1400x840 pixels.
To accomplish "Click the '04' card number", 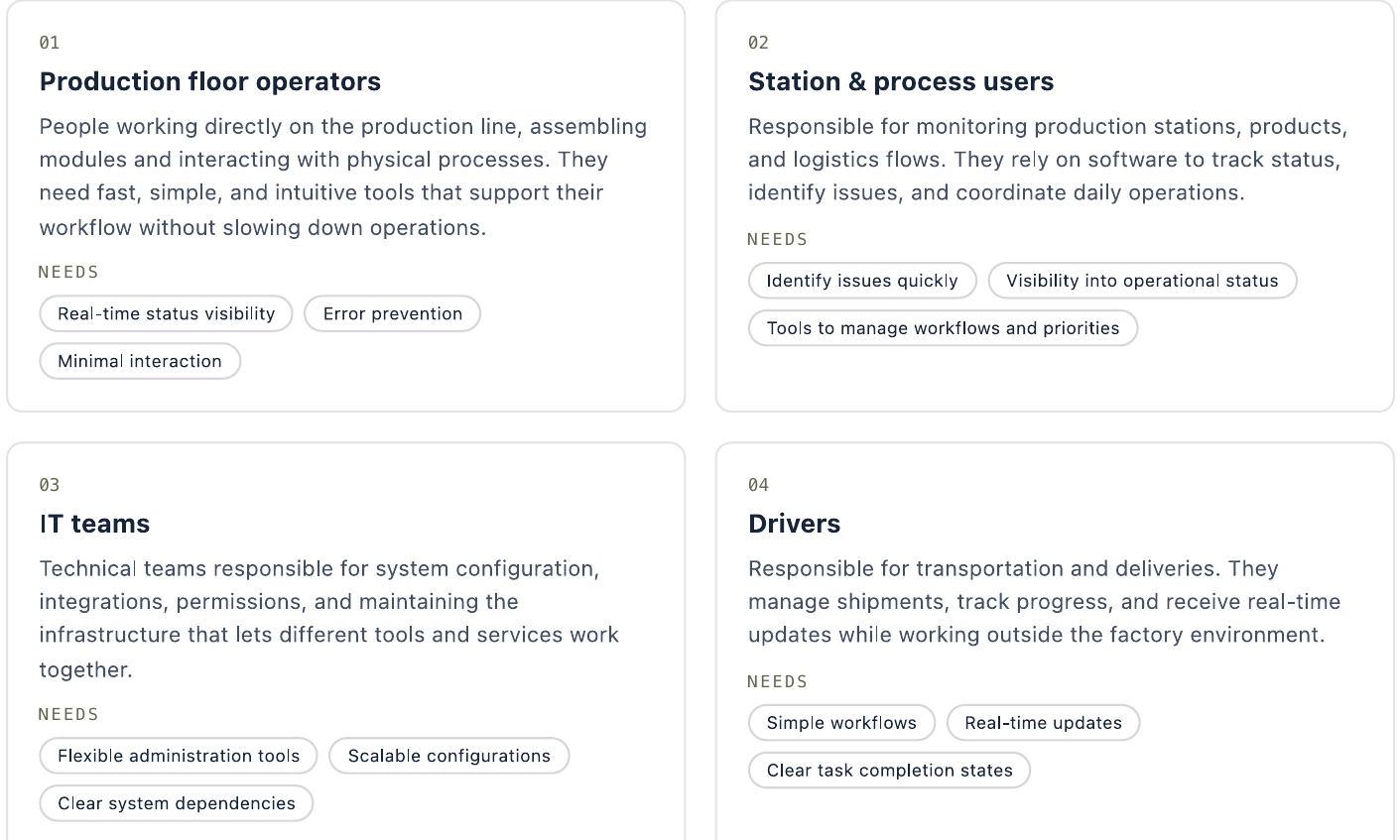I will 758,485.
